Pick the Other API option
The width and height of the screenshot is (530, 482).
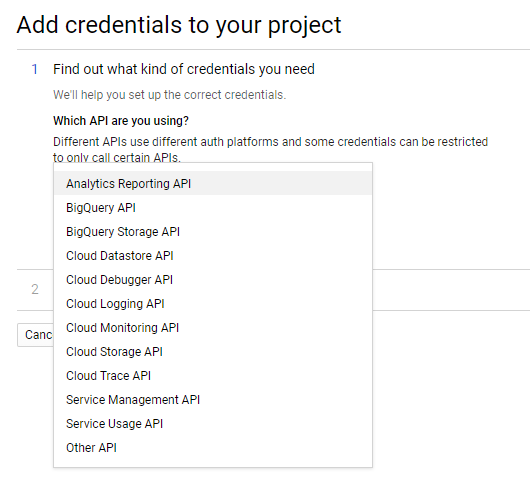pyautogui.click(x=213, y=448)
